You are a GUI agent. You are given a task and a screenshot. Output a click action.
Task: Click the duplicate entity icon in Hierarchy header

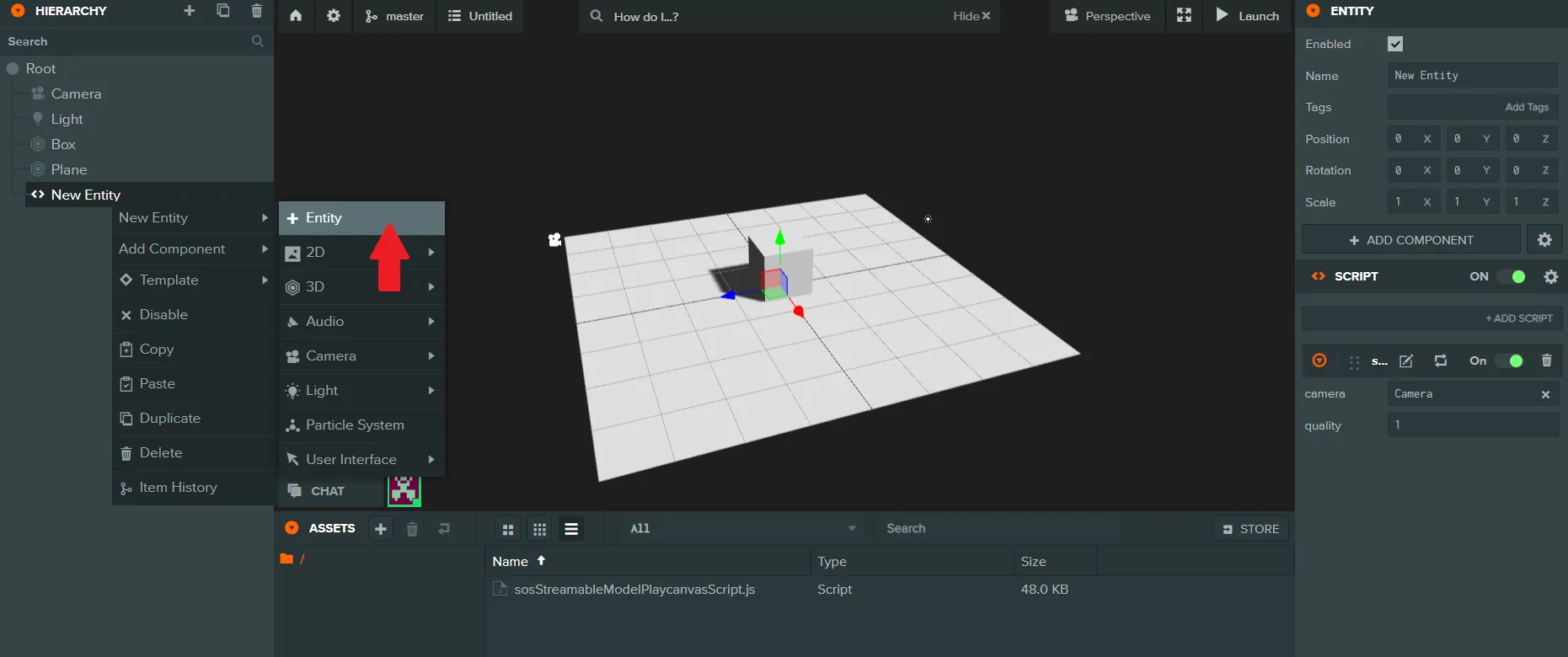coord(223,11)
